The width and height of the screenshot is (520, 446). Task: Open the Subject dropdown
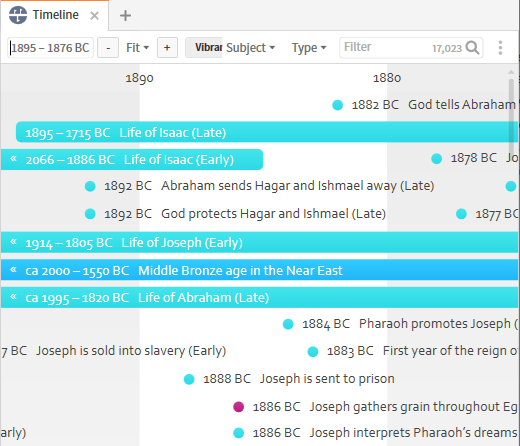click(250, 48)
